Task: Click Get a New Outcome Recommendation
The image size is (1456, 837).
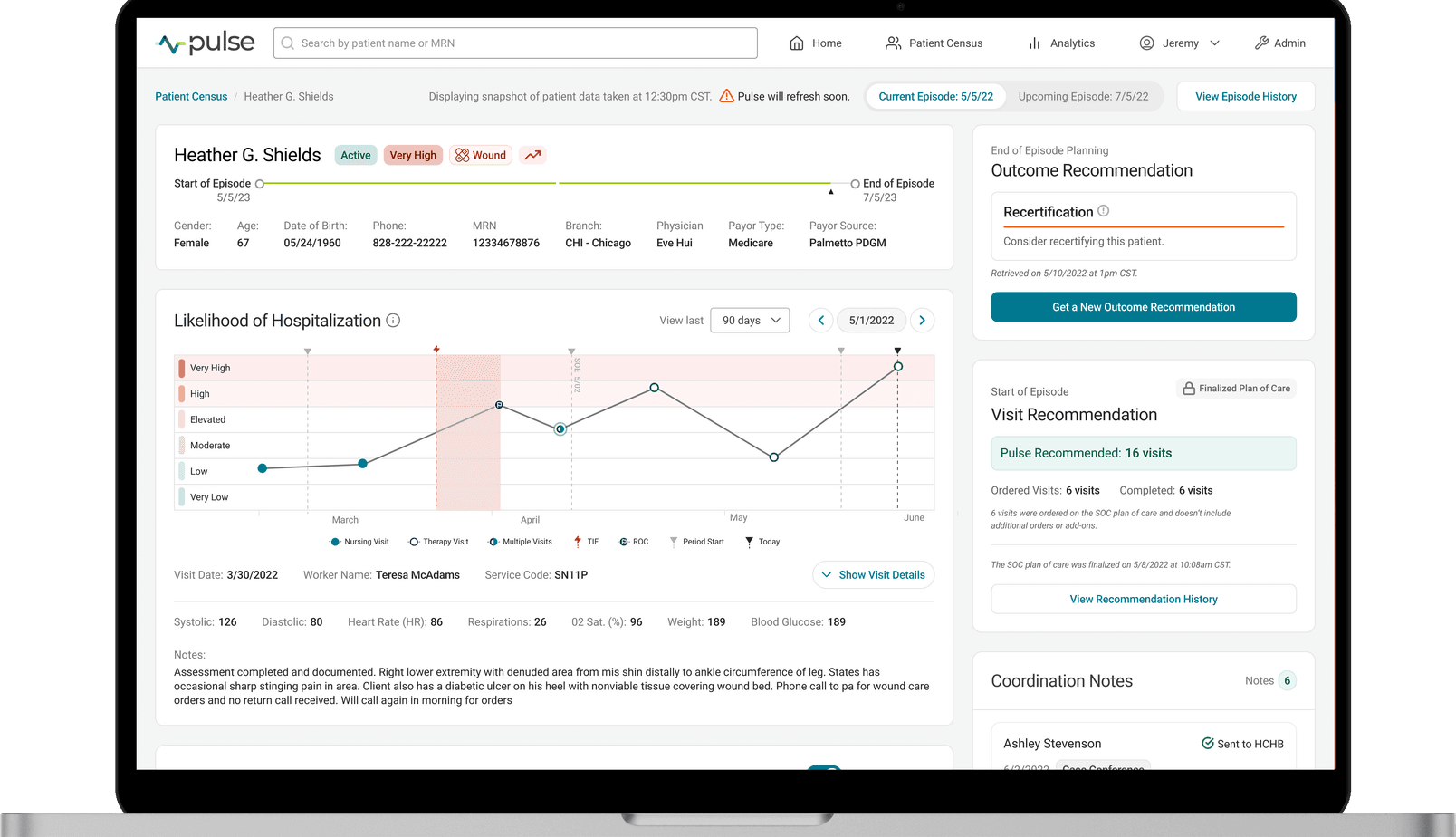Action: coord(1143,307)
